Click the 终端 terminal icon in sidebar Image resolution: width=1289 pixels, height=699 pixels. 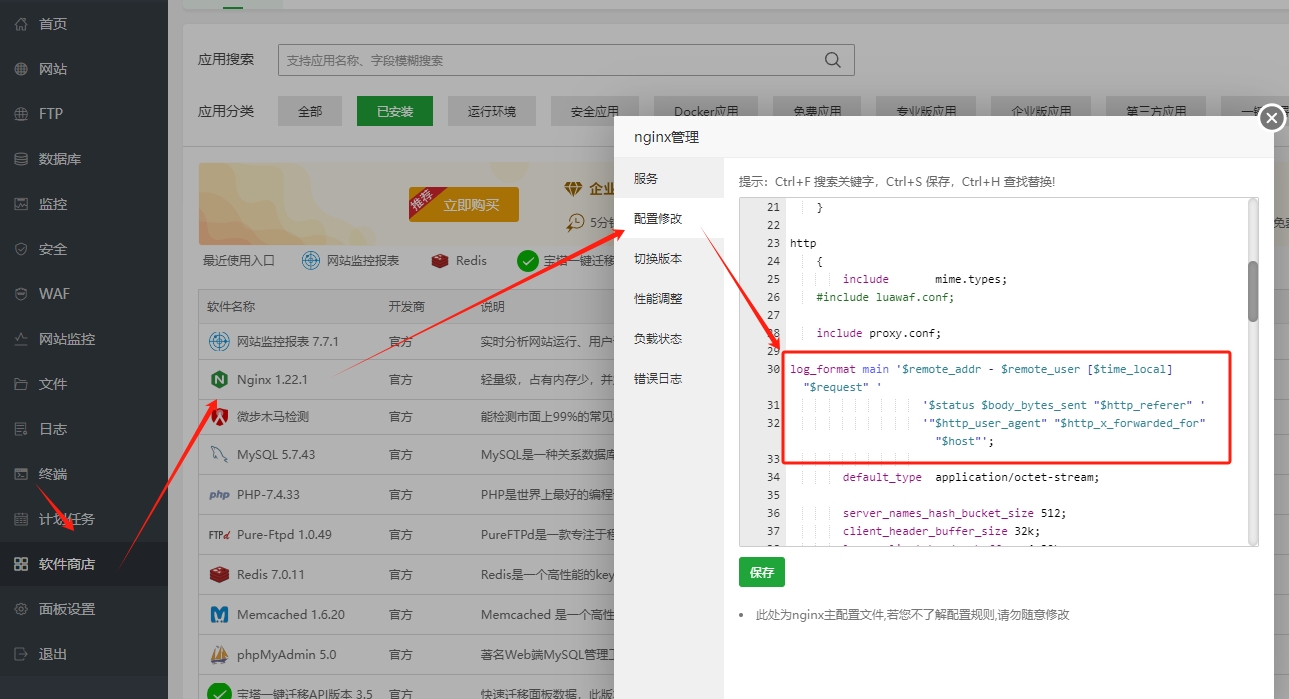point(21,474)
